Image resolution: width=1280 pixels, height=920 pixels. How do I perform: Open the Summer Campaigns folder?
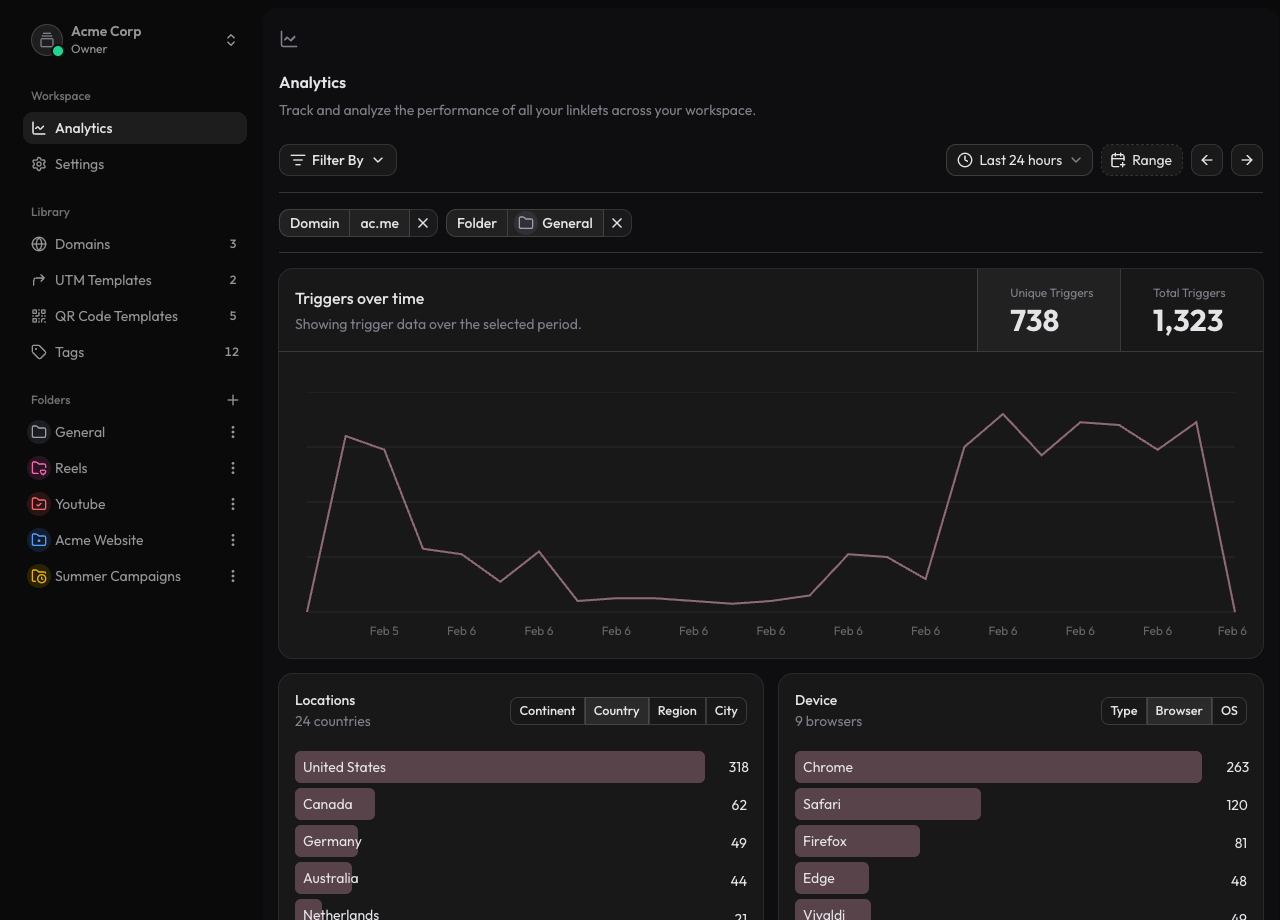tap(117, 575)
